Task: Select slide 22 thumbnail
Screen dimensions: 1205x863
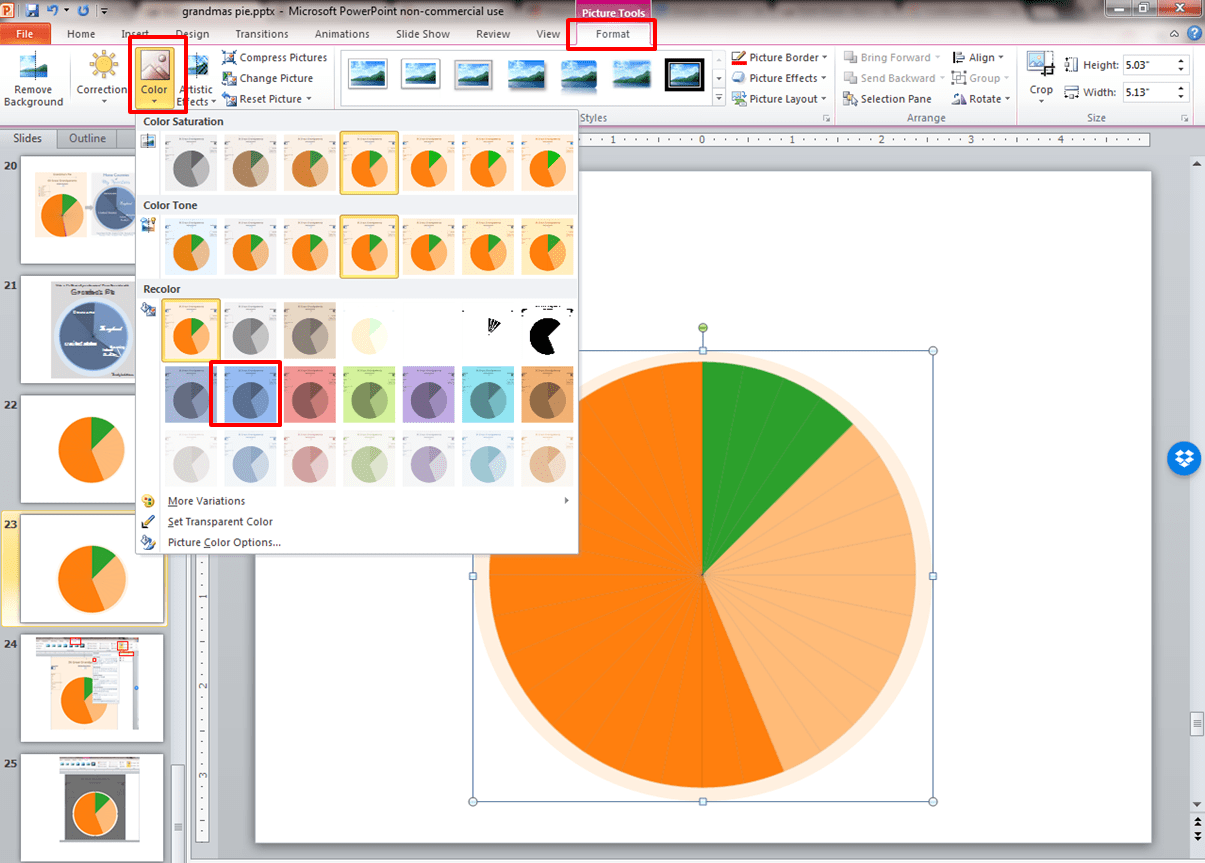Action: point(92,448)
